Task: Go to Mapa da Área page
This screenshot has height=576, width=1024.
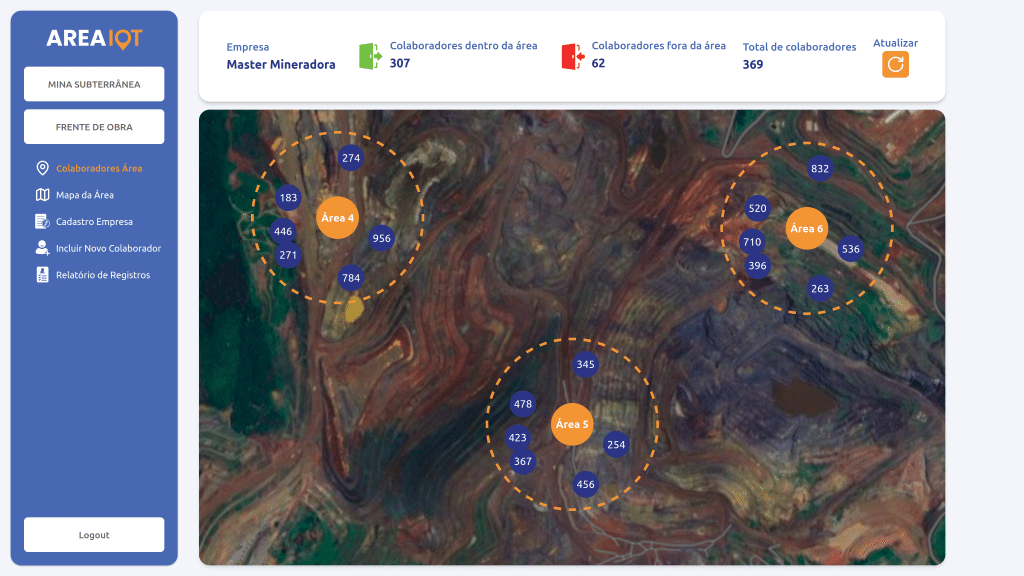Action: [x=85, y=195]
